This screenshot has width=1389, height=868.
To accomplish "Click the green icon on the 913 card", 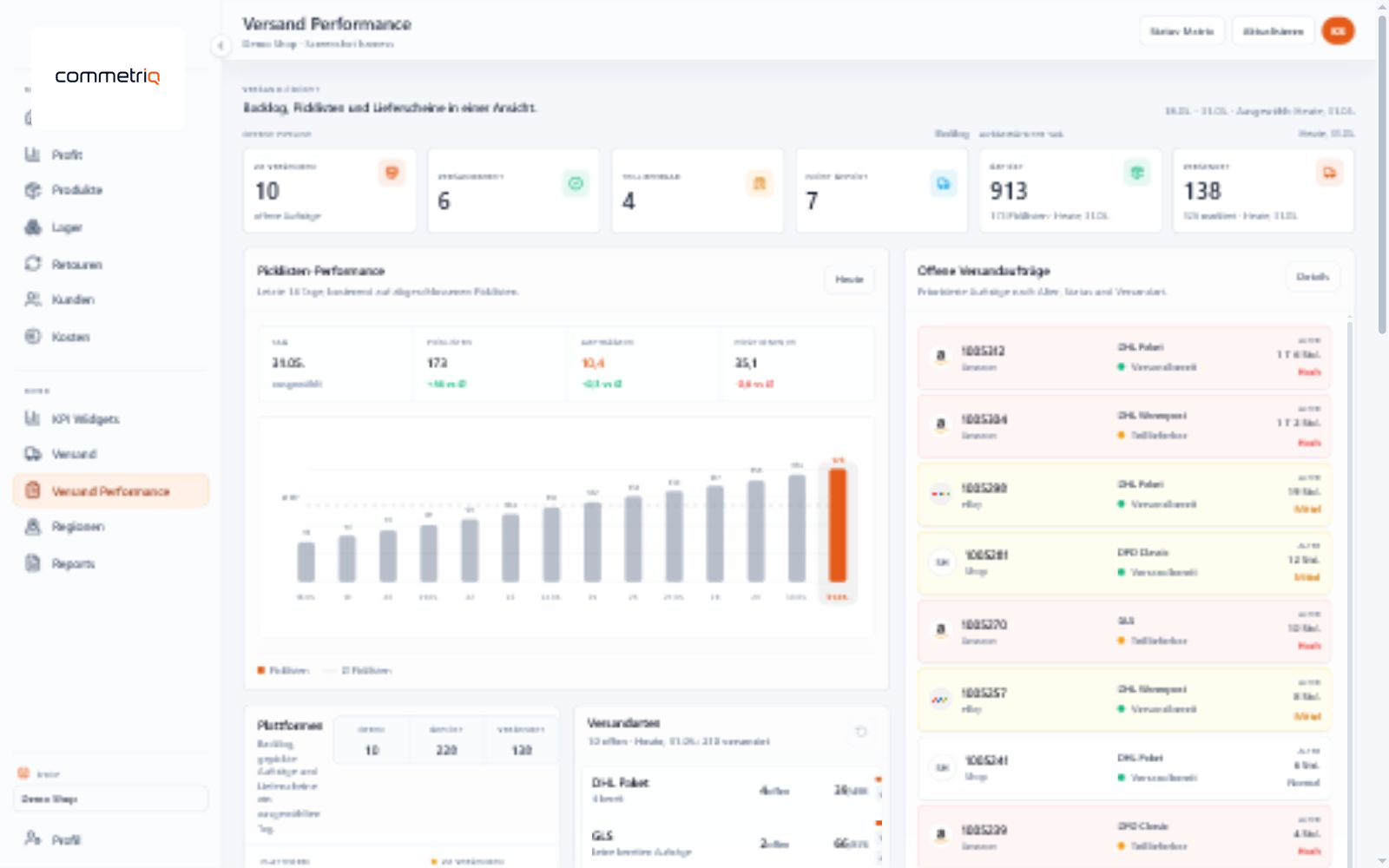I will click(1137, 173).
